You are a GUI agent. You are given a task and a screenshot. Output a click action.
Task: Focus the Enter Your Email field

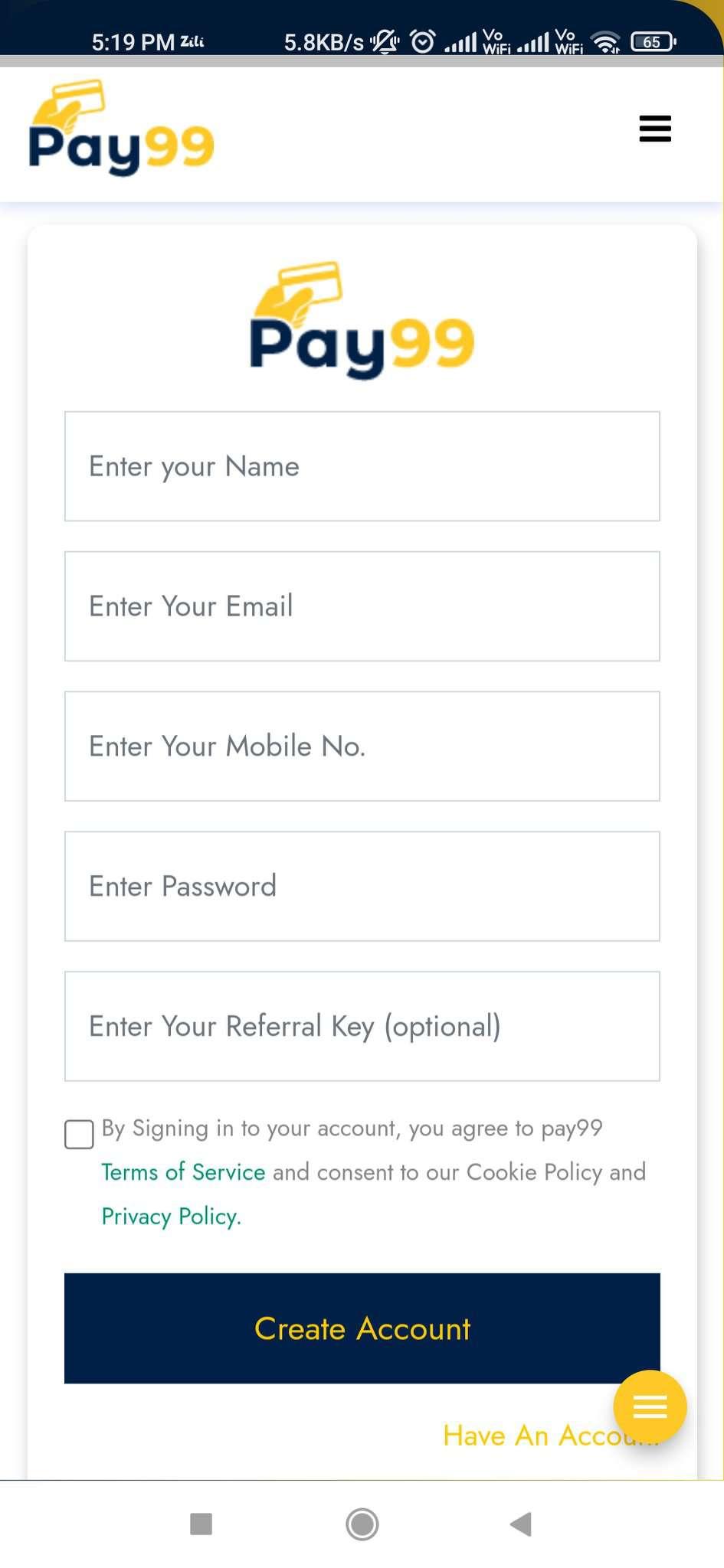[362, 606]
